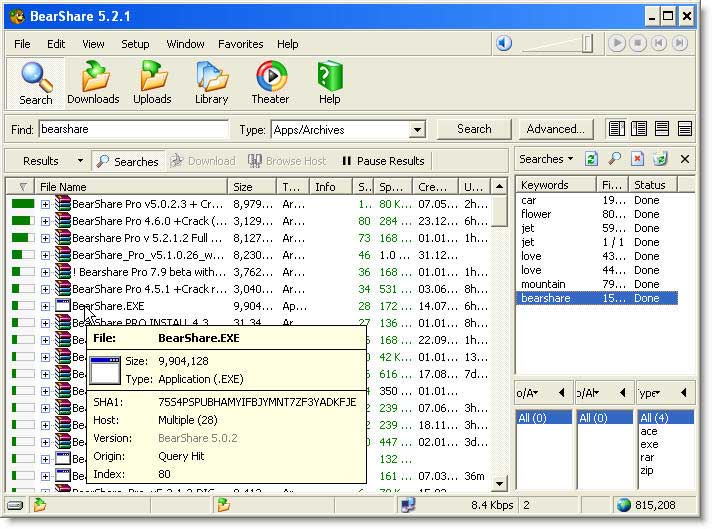The width and height of the screenshot is (712, 529).
Task: Filter results by 'exe' type
Action: (x=649, y=444)
